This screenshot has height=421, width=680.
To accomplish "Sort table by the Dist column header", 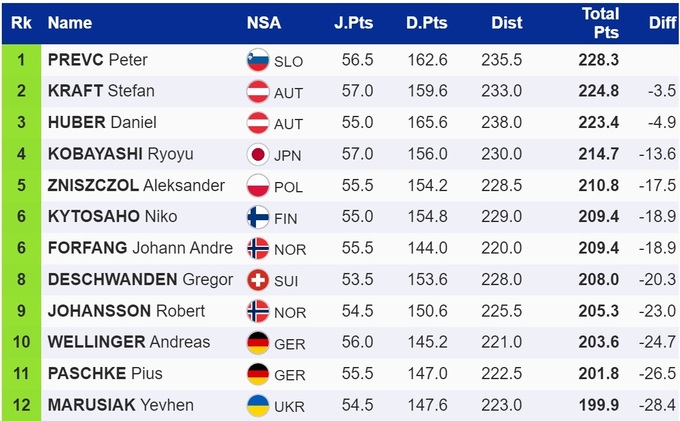I will [507, 23].
